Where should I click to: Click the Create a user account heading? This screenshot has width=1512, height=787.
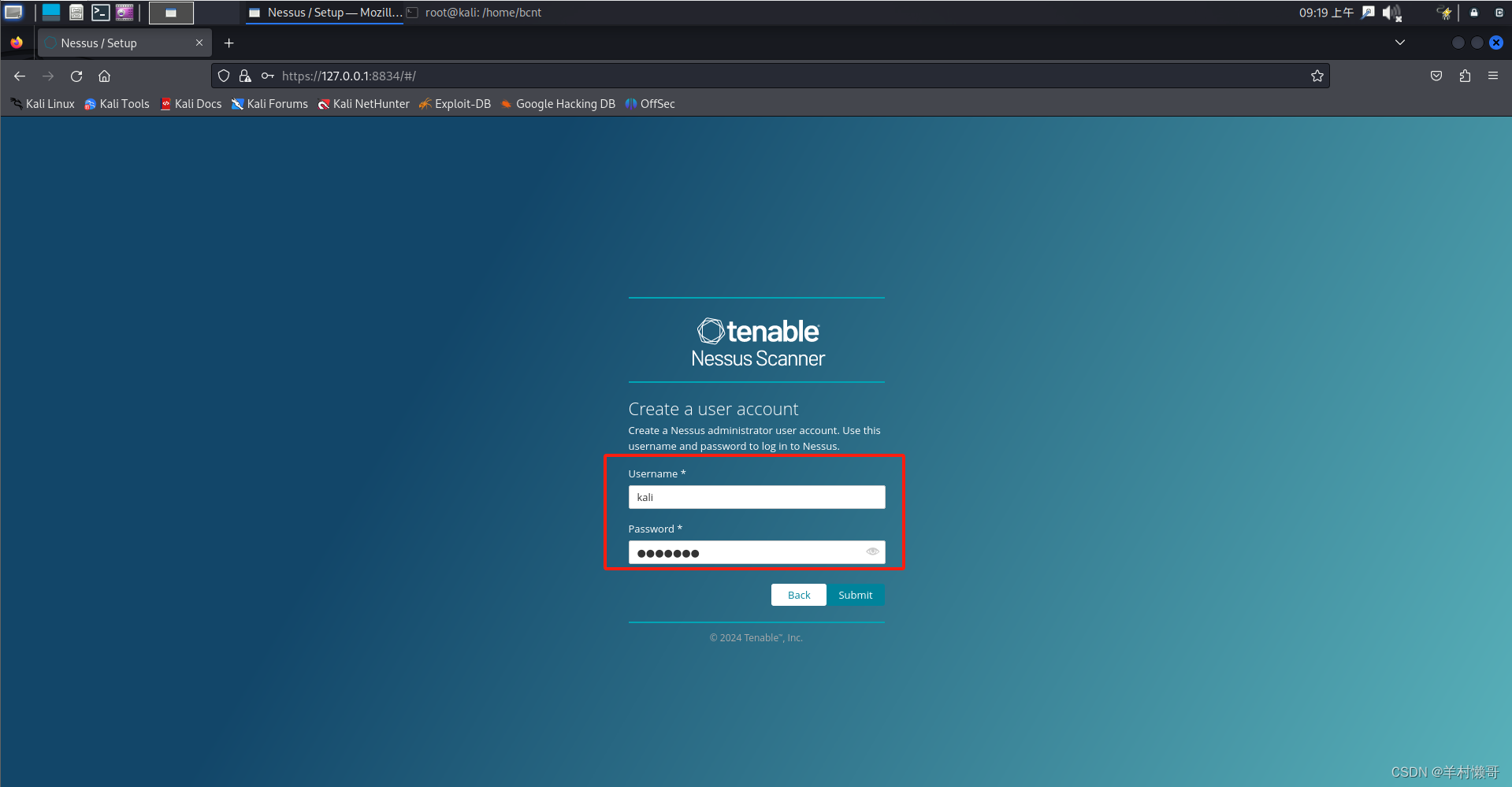coord(713,409)
